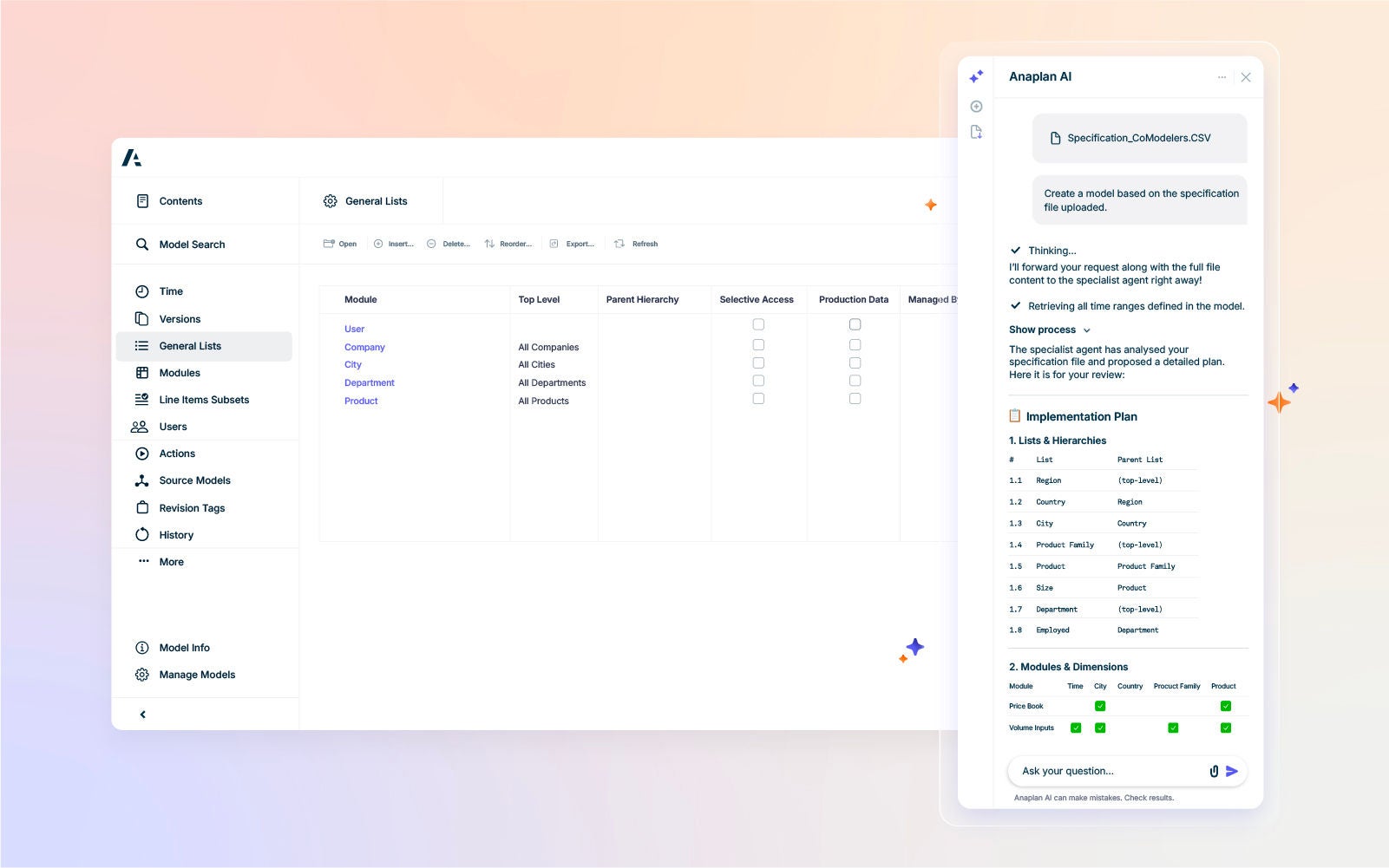Click the Parent Hierarchy column header
The width and height of the screenshot is (1389, 868).
point(642,299)
